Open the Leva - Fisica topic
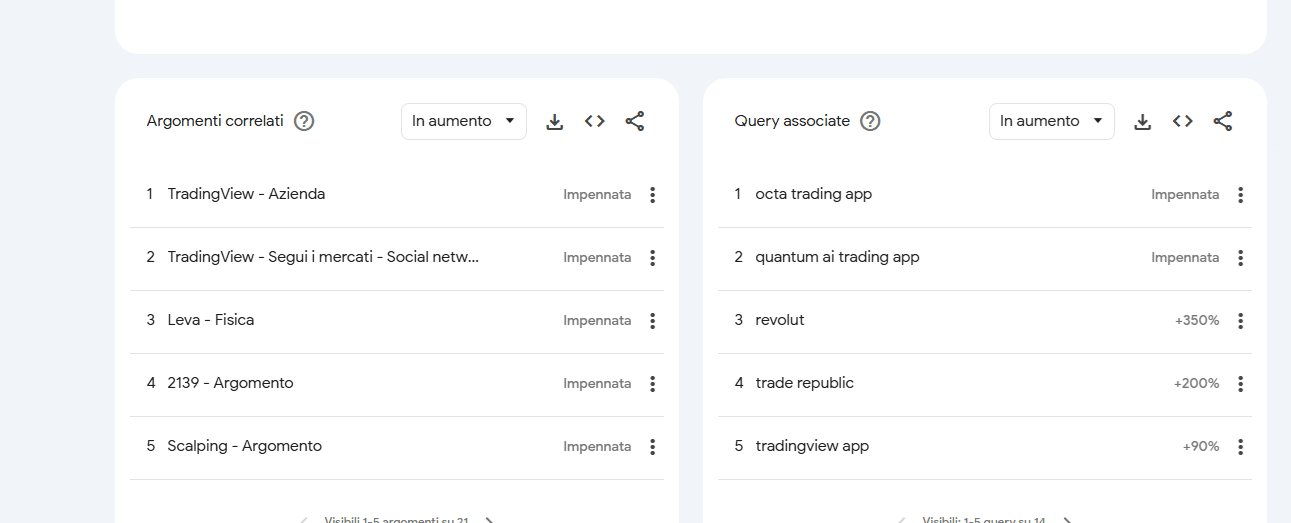 (211, 320)
